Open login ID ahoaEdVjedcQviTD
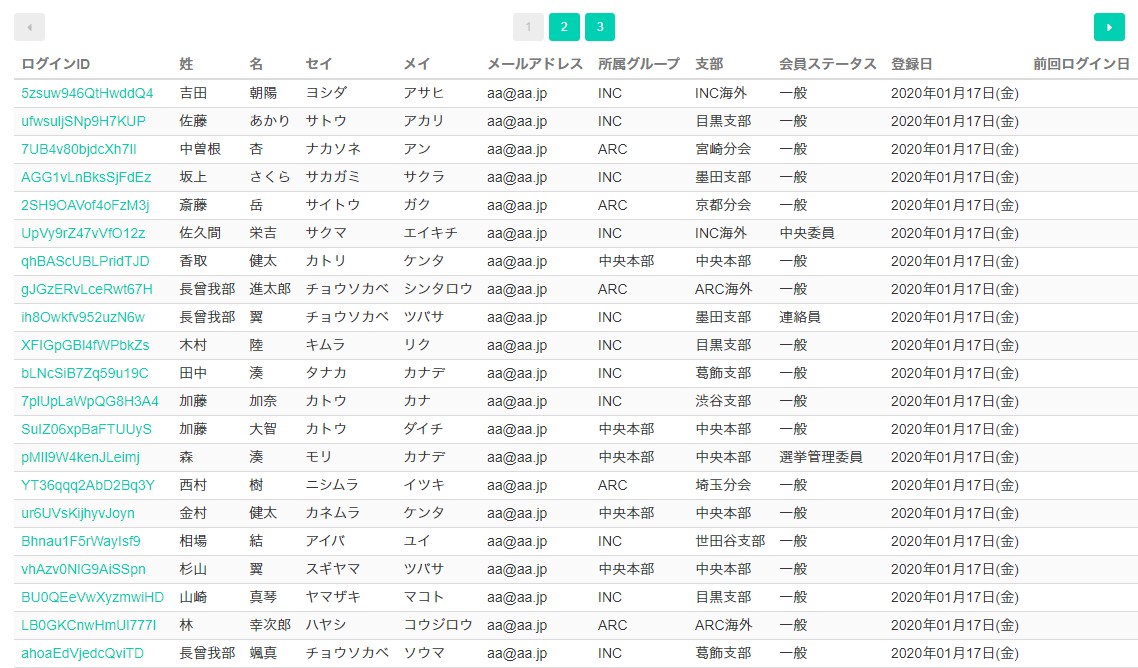Screen dimensions: 1138x668 [82, 653]
